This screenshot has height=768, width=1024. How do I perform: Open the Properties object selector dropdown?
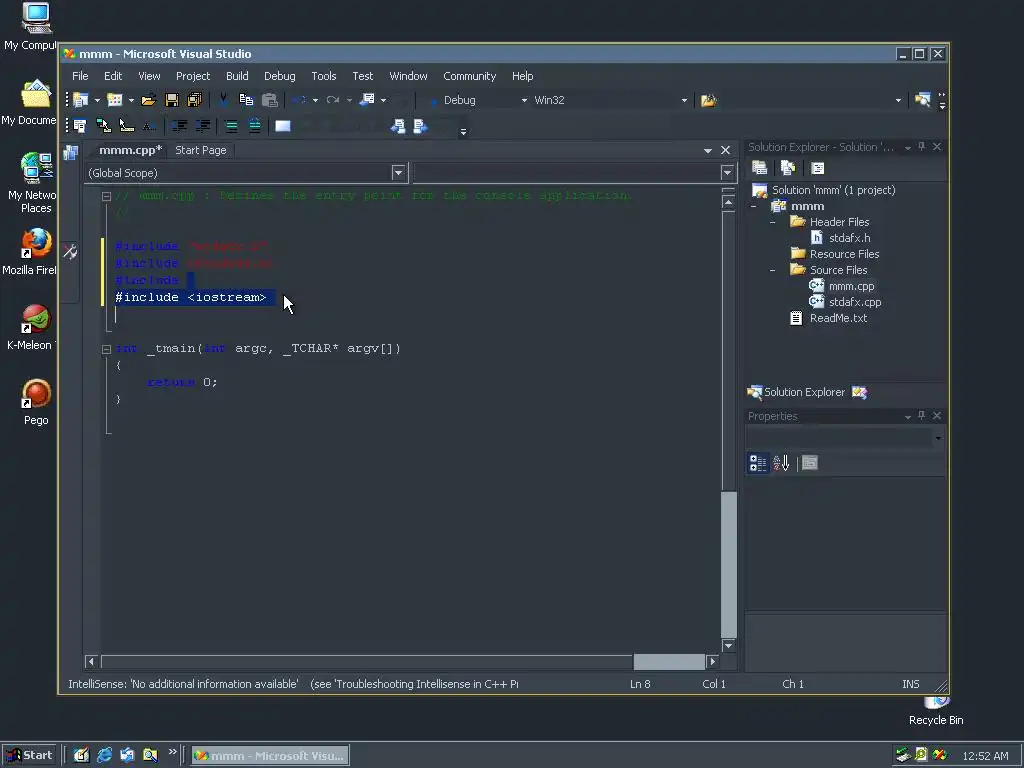[x=938, y=438]
